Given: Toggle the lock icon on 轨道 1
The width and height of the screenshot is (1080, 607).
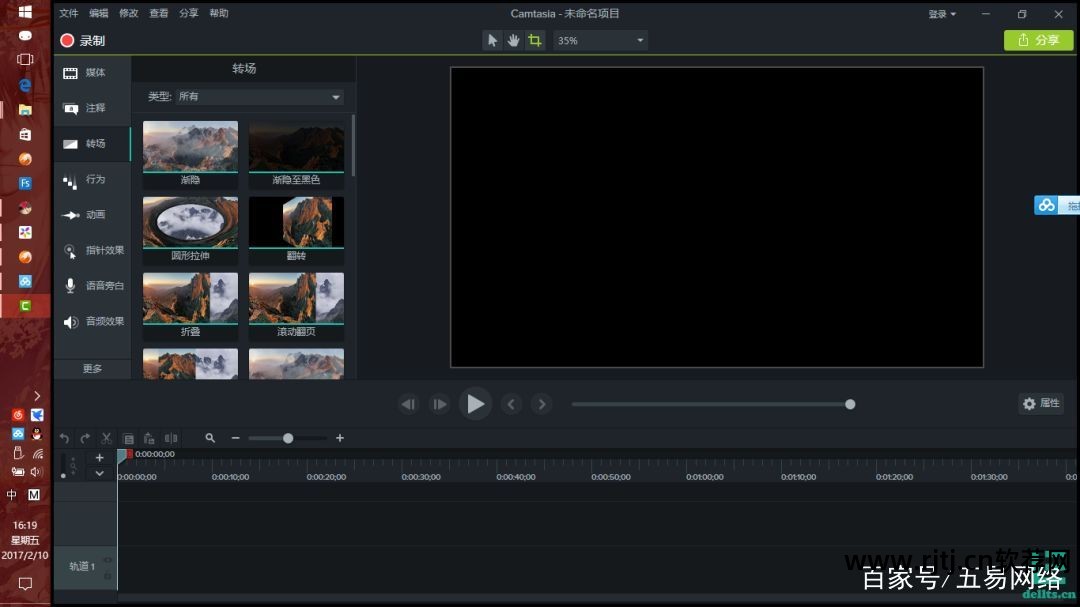Looking at the screenshot, I should (x=107, y=574).
